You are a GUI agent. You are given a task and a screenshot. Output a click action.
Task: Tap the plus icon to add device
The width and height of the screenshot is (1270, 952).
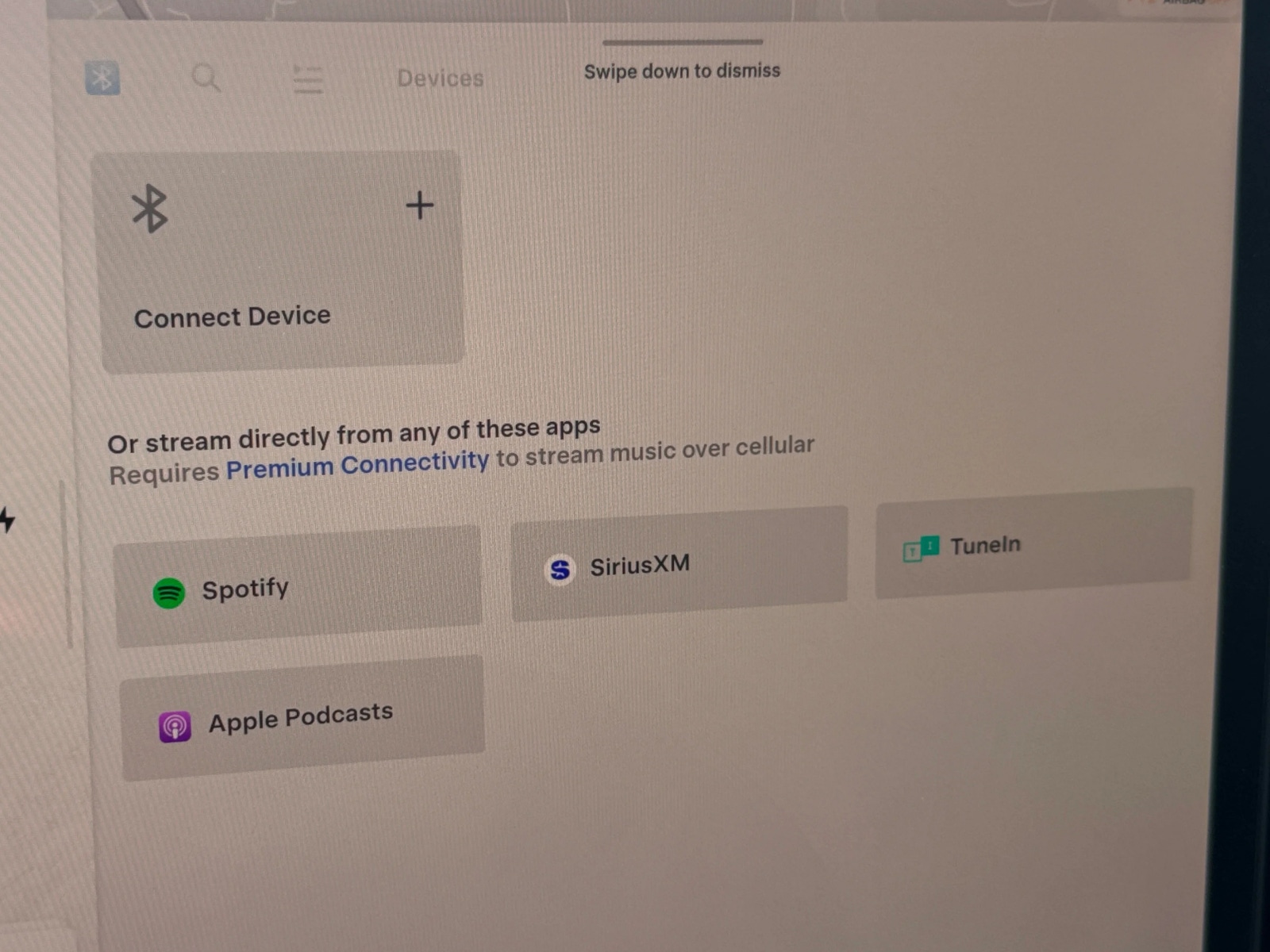pos(420,205)
